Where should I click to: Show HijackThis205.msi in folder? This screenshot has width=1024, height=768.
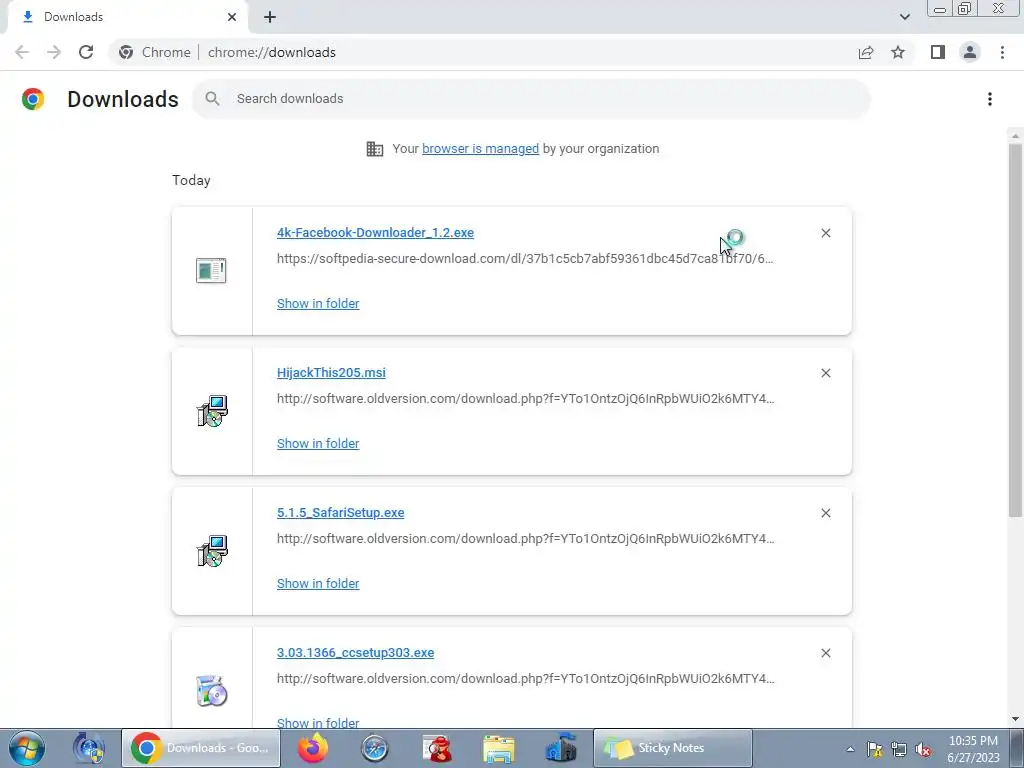tap(318, 443)
